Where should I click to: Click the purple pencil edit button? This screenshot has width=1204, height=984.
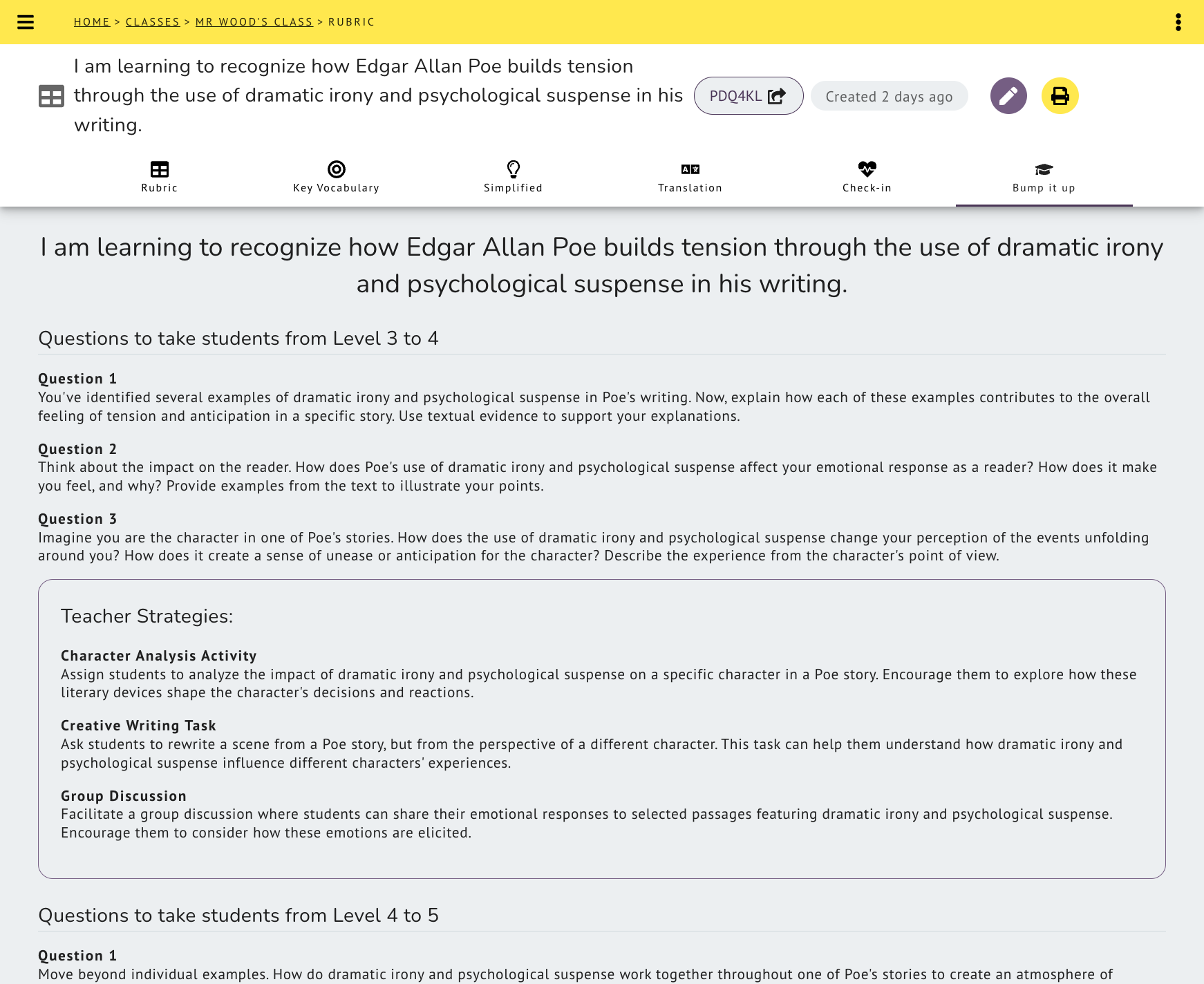pos(1008,96)
